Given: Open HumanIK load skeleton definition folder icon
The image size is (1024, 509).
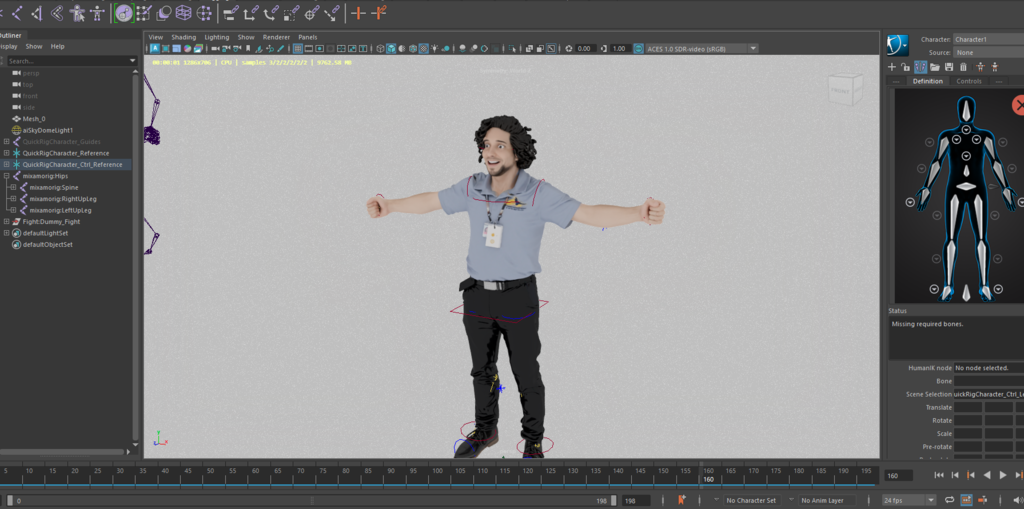Looking at the screenshot, I should (x=935, y=67).
